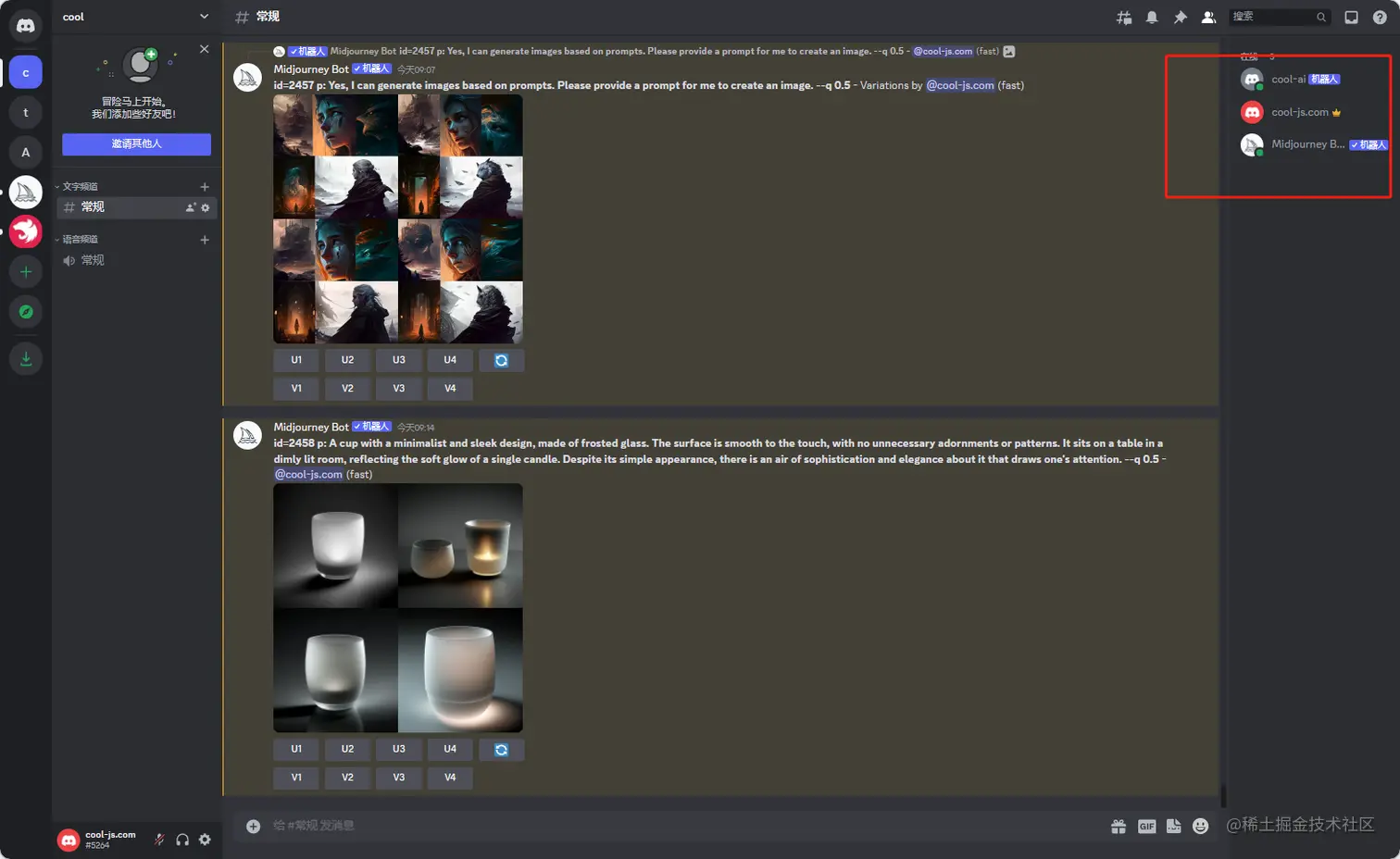Image resolution: width=1400 pixels, height=859 pixels.
Task: Click the download apps icon
Action: 26,359
